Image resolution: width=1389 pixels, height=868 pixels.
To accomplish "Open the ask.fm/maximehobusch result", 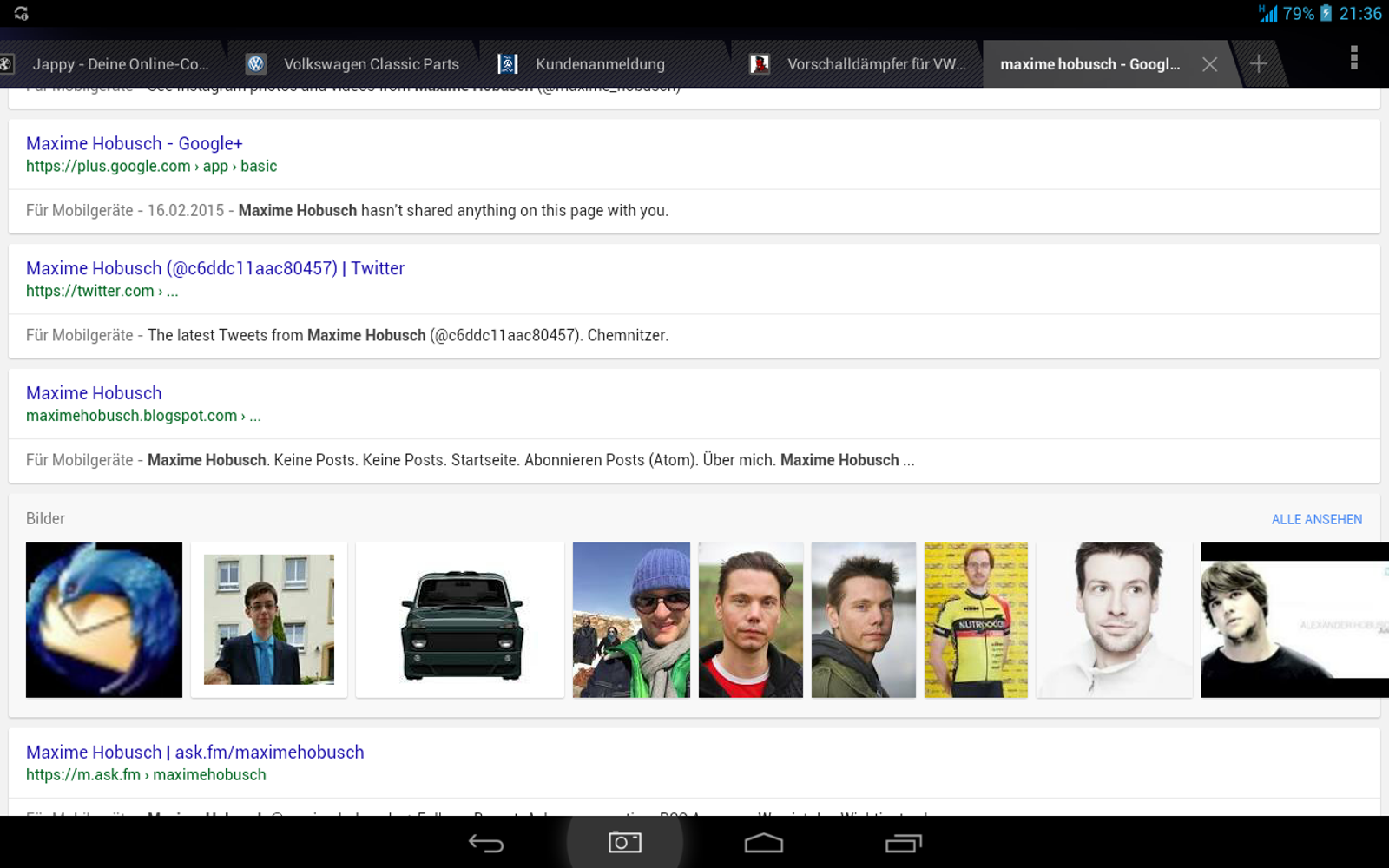I will coord(194,753).
